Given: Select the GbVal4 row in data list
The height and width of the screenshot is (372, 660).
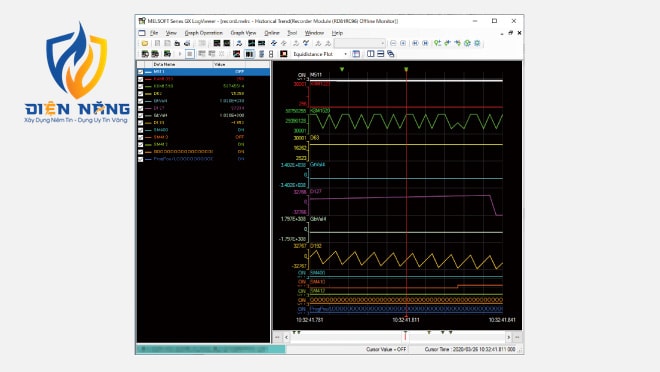Looking at the screenshot, I should (203, 115).
